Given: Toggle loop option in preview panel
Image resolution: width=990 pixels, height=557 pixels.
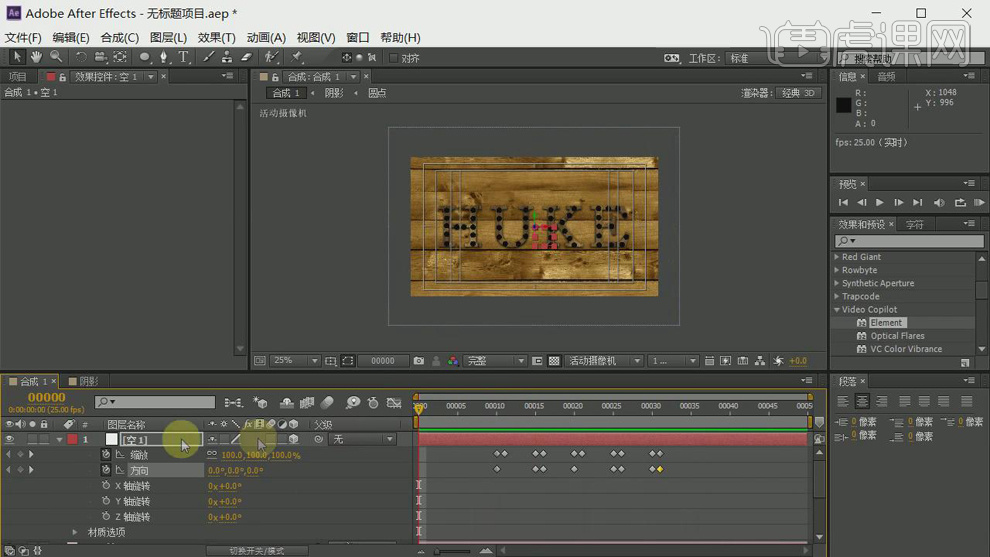Looking at the screenshot, I should coord(960,203).
